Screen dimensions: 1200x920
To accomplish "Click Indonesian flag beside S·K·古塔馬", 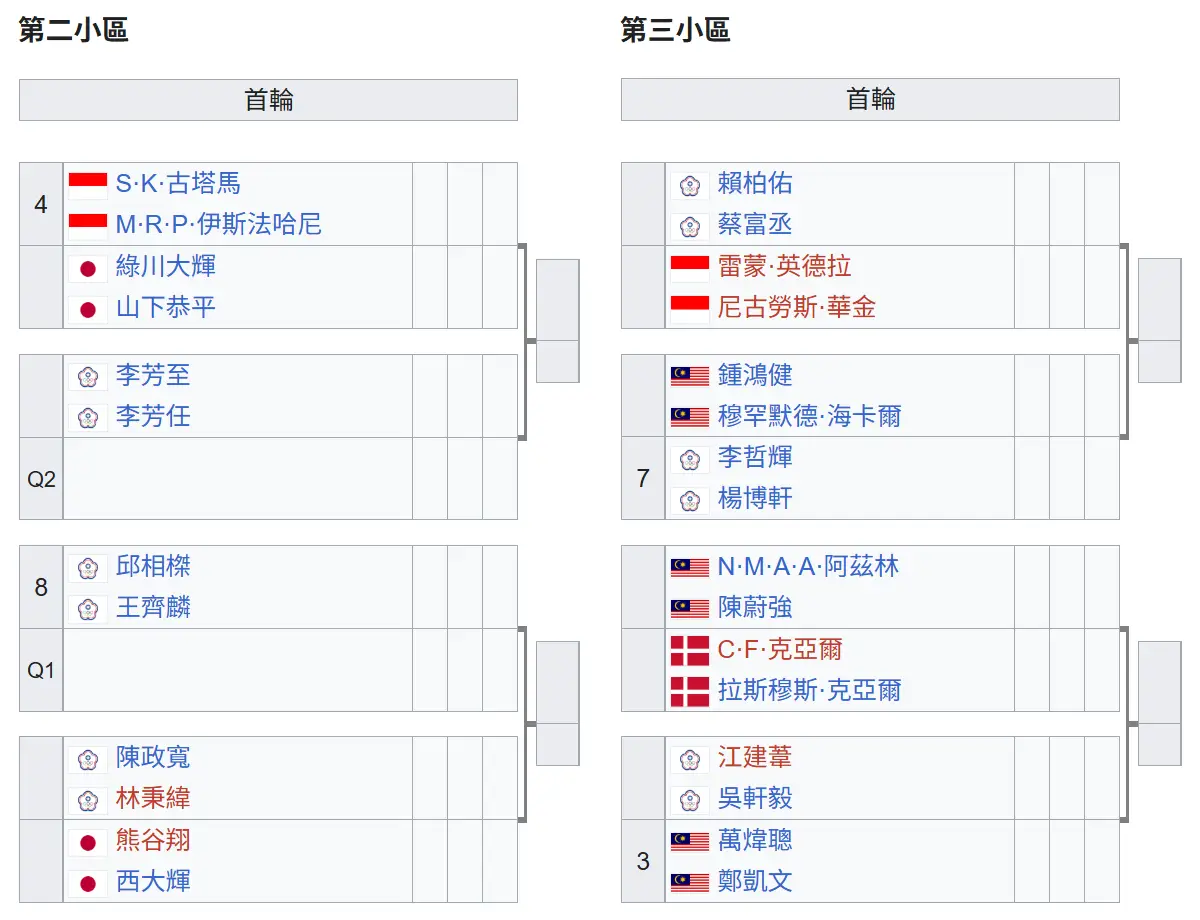I will click(88, 183).
